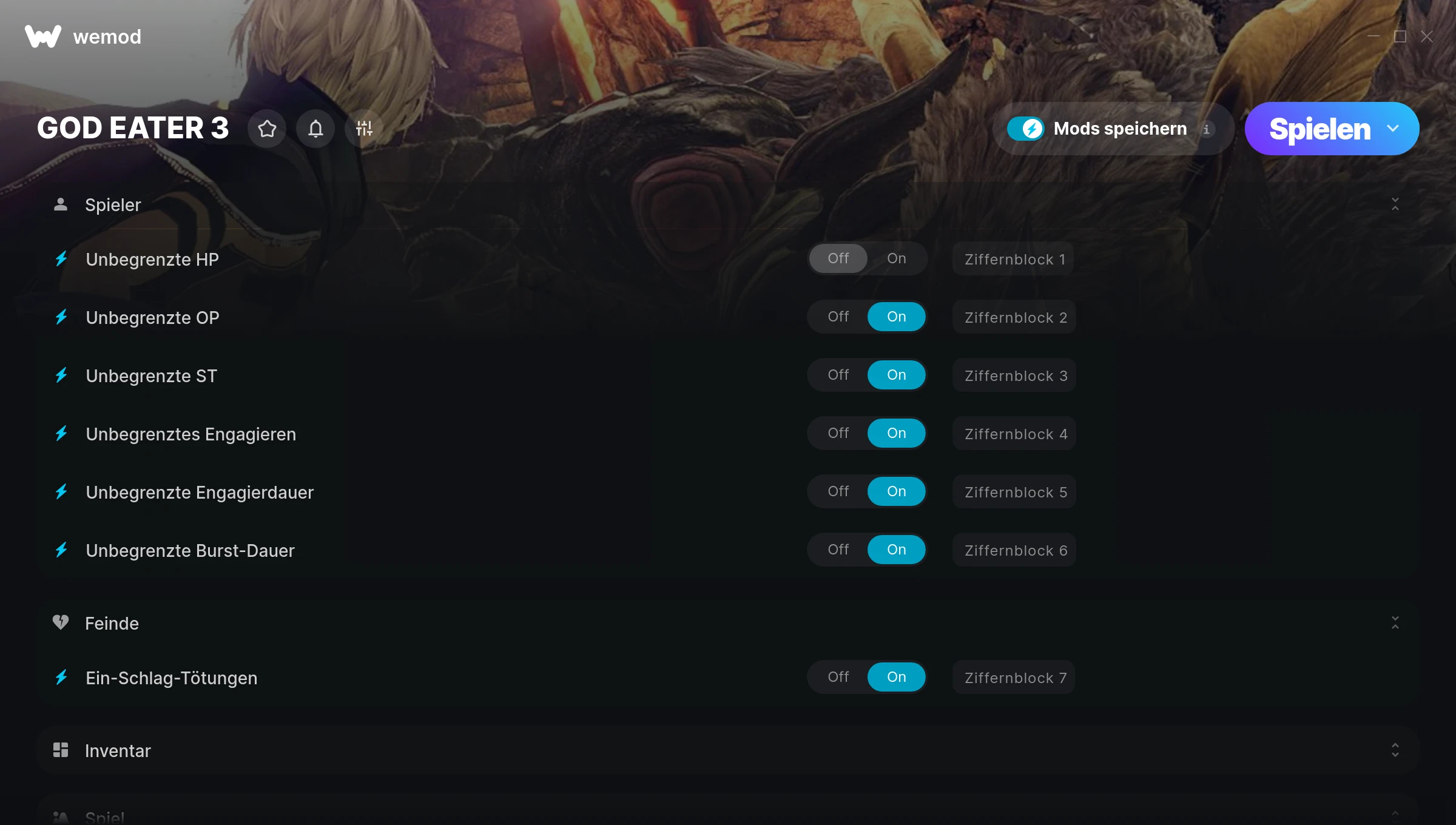
Task: Click the info icon beside Mods speichern
Action: click(x=1207, y=129)
